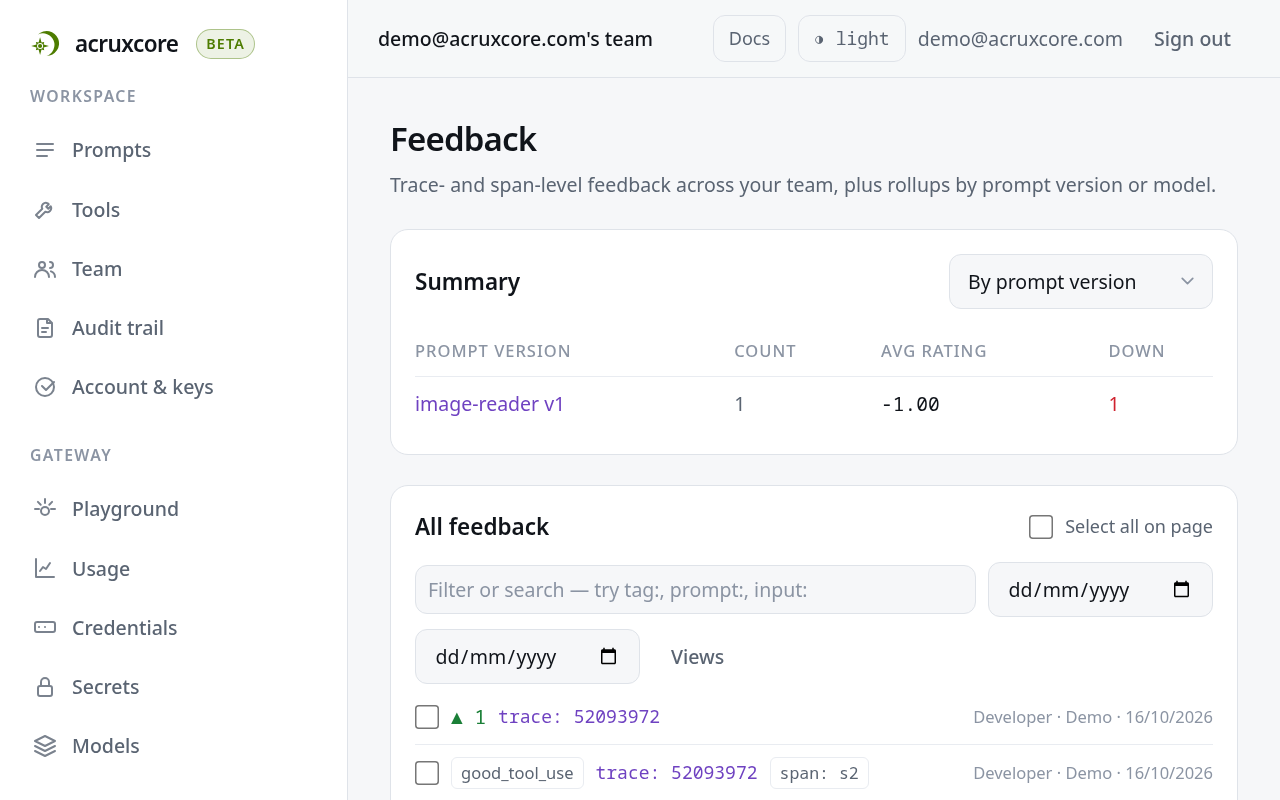Image resolution: width=1280 pixels, height=800 pixels.
Task: Open calendar picker on the second date field
Action: (608, 657)
